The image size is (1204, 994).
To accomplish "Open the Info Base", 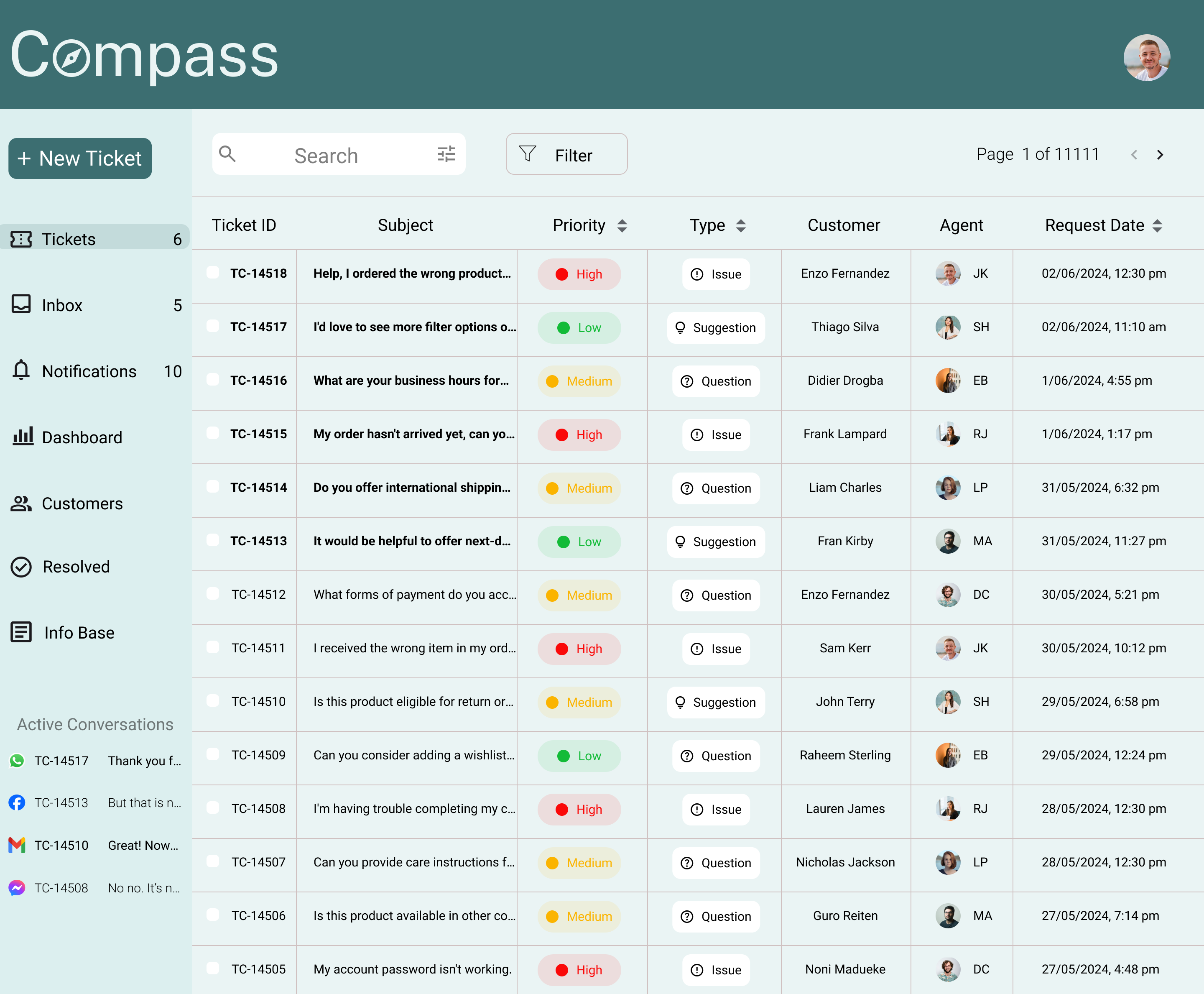I will point(79,633).
